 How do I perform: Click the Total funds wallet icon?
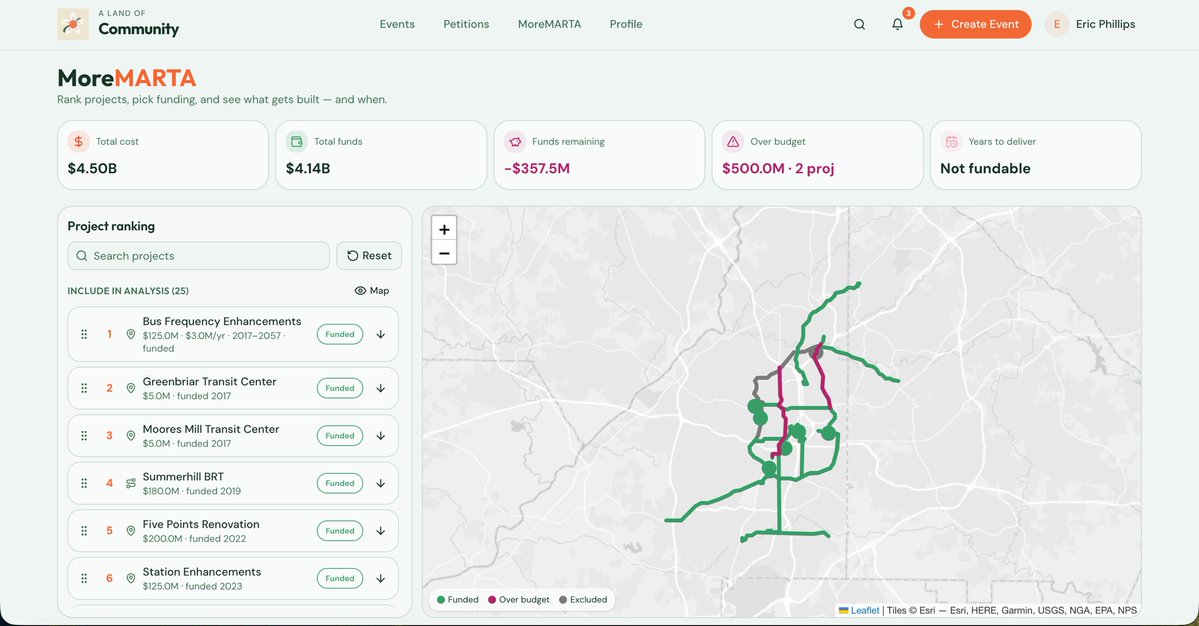[x=297, y=141]
